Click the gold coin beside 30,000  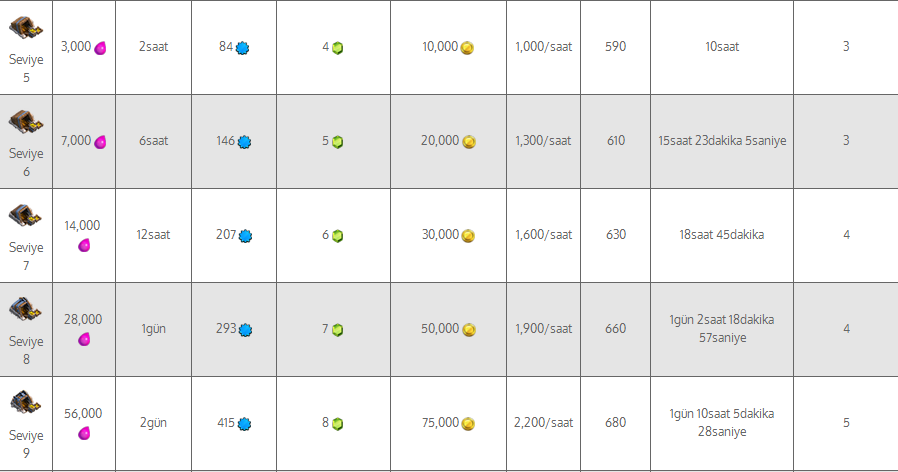(x=468, y=235)
